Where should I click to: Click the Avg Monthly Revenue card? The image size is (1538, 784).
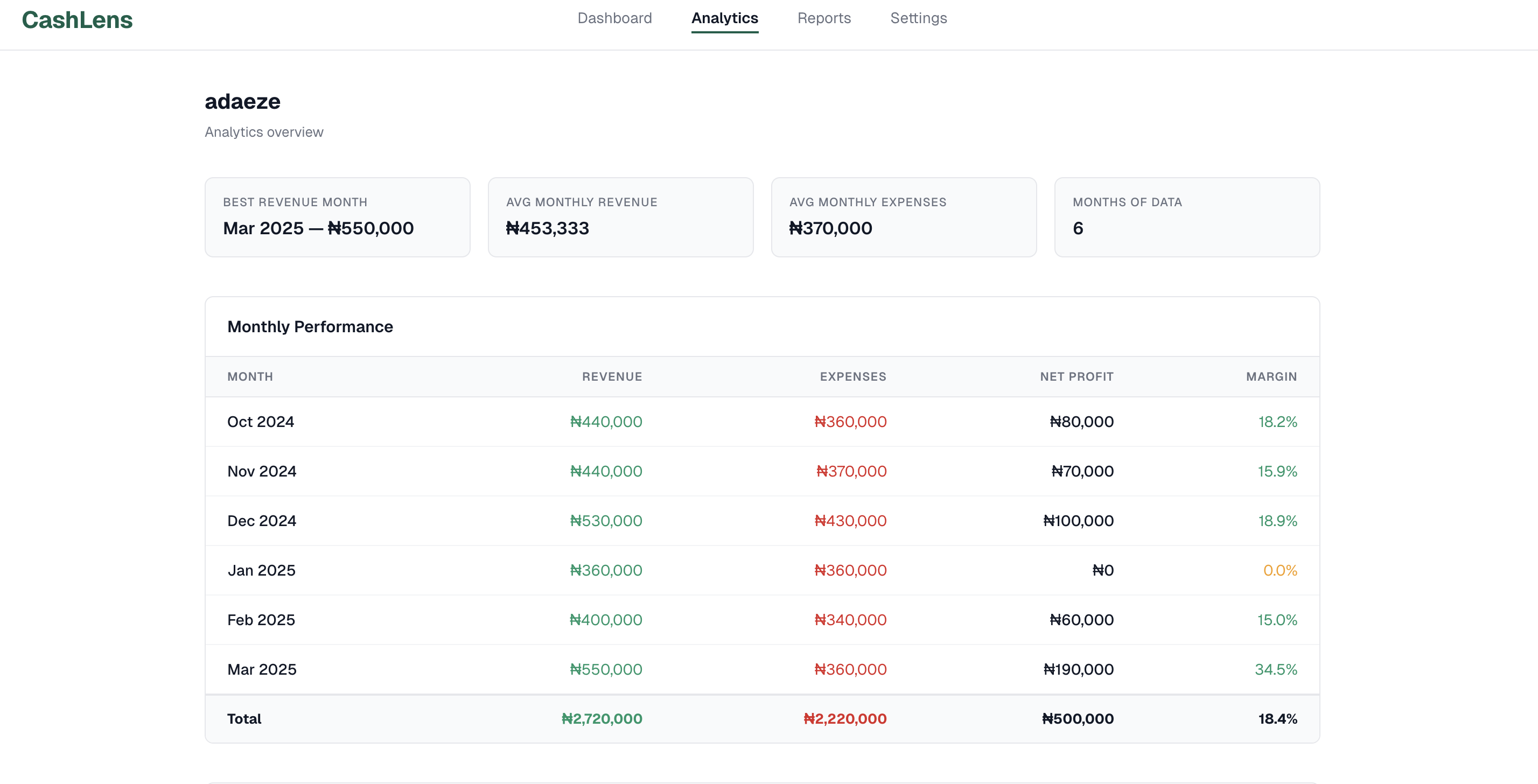coord(620,217)
